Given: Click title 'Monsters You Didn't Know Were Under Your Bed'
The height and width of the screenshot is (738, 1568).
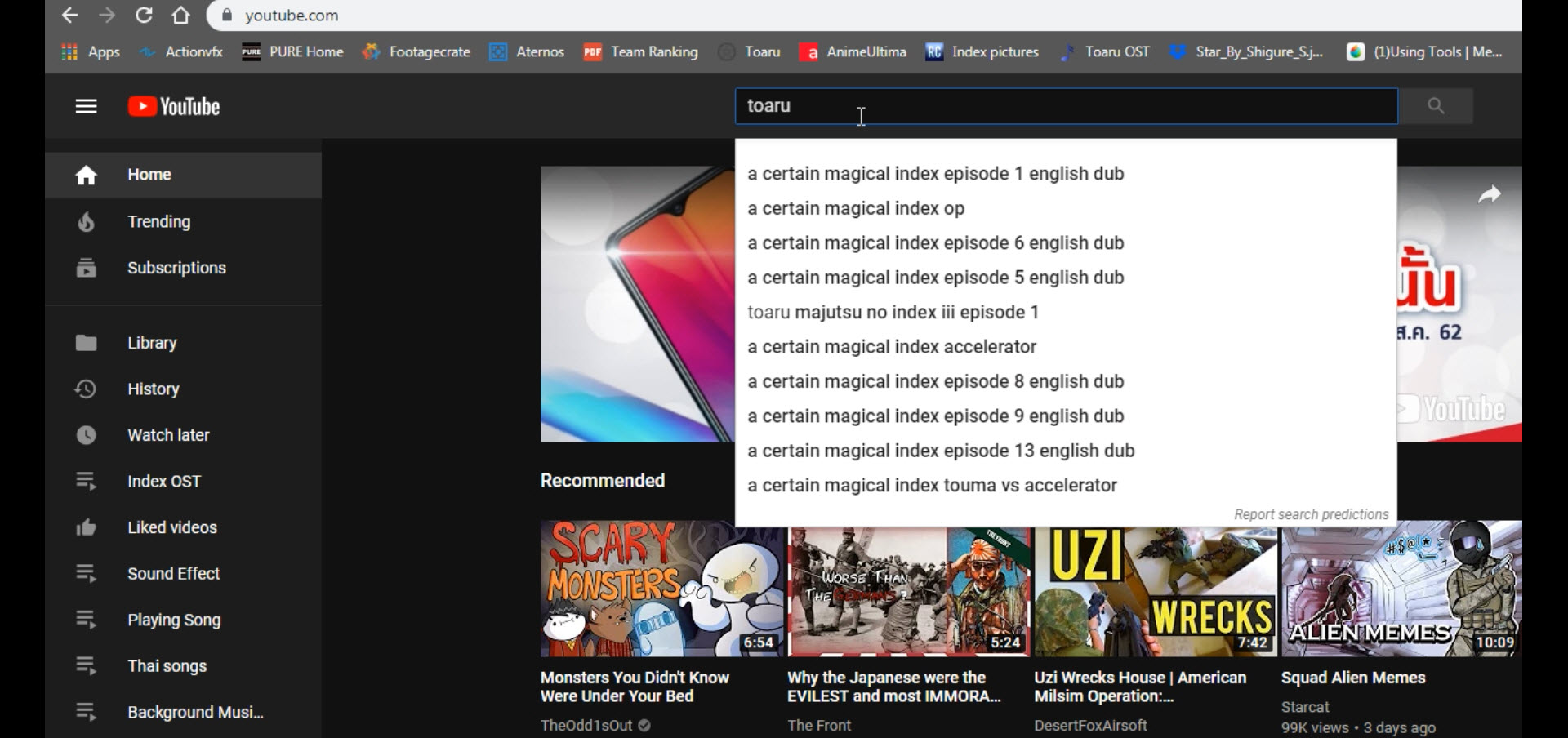Looking at the screenshot, I should point(635,687).
